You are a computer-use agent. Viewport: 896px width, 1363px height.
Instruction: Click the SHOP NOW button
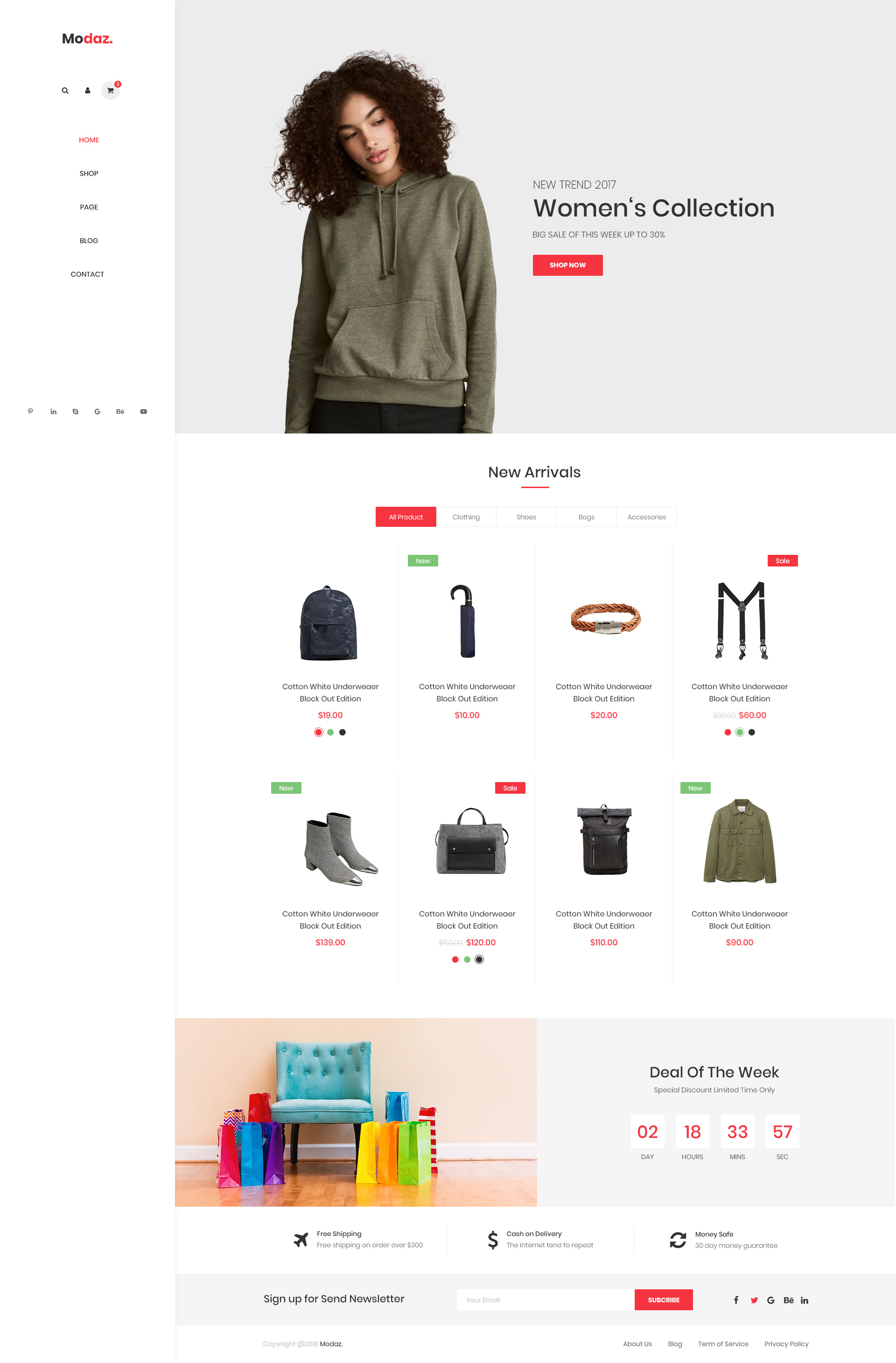(568, 265)
